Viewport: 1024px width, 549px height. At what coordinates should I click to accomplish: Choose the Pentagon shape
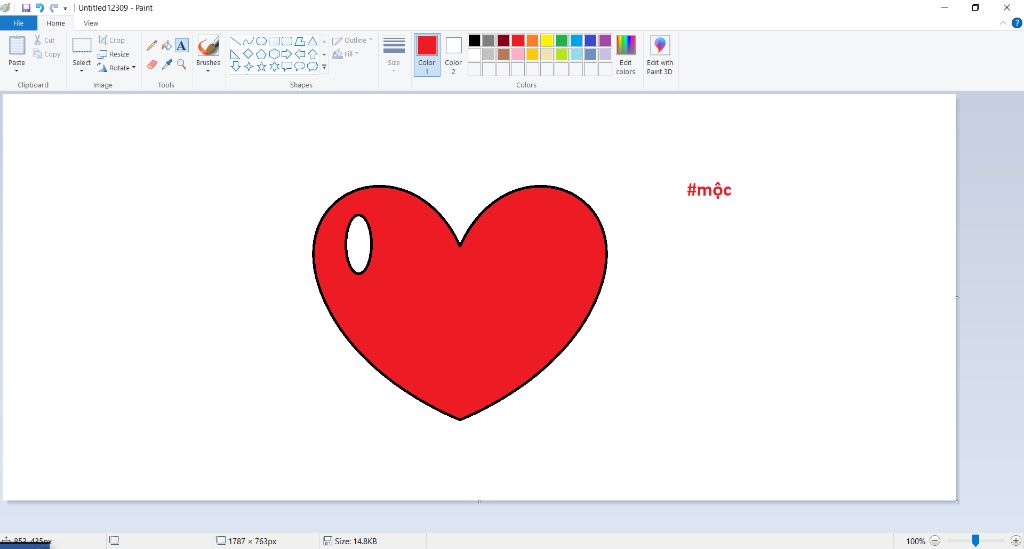pyautogui.click(x=261, y=54)
